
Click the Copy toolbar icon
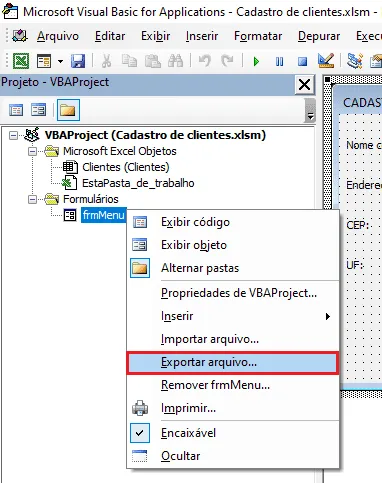pyautogui.click(x=129, y=61)
